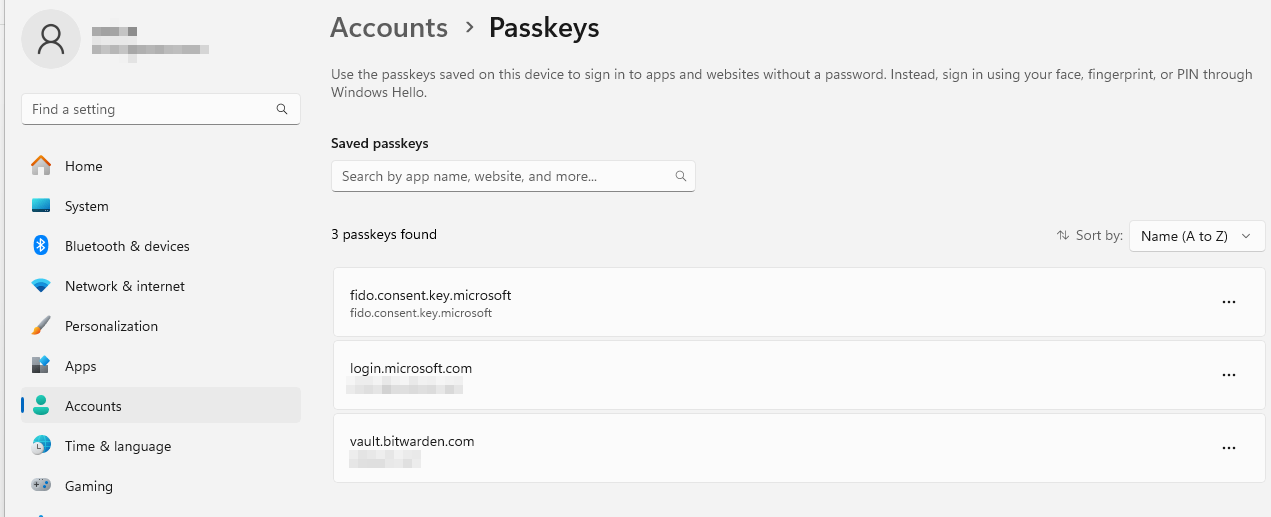Open System settings via its monitor icon
This screenshot has height=517, width=1271.
[41, 206]
